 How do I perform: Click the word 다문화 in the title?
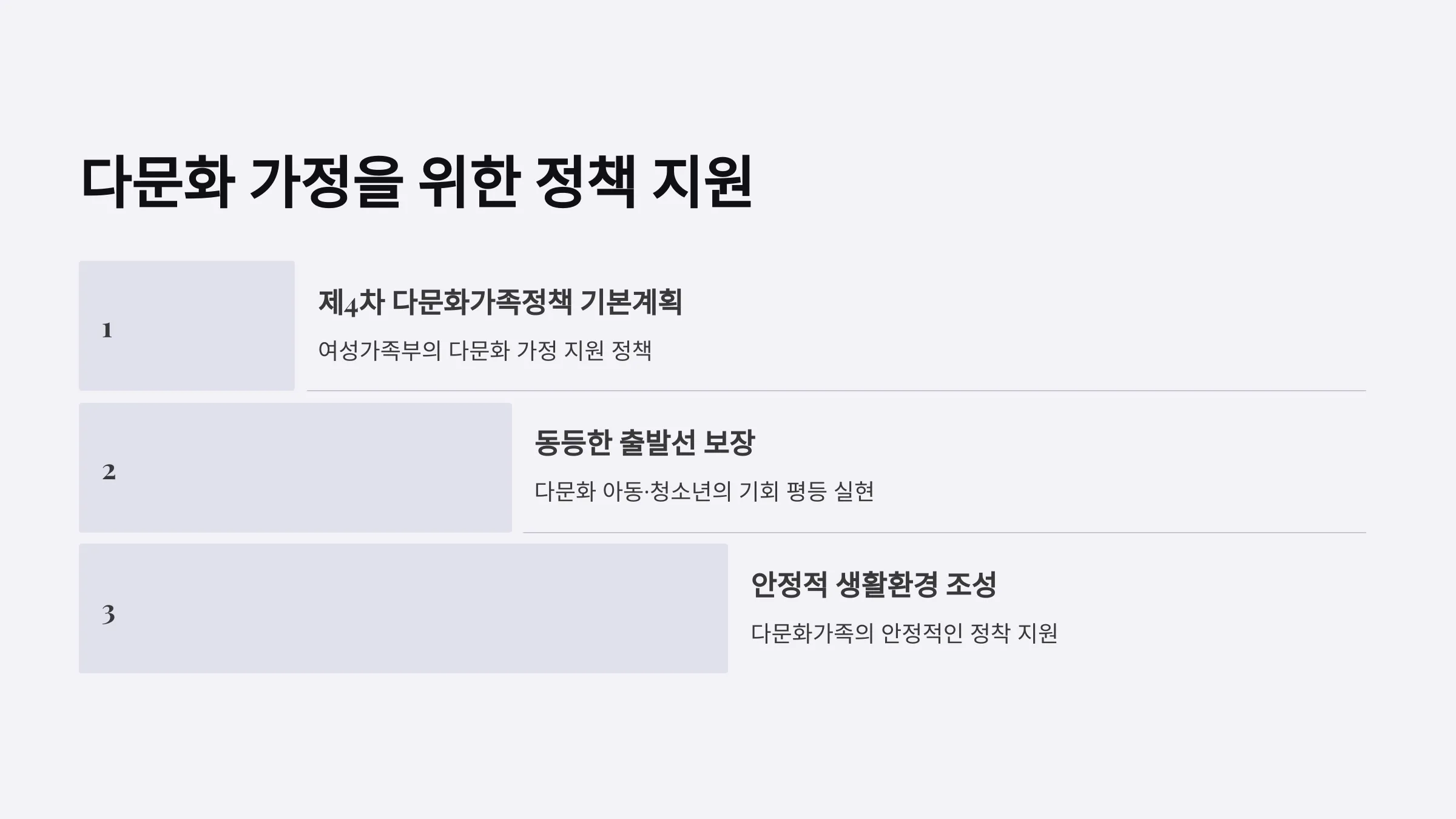pos(157,183)
